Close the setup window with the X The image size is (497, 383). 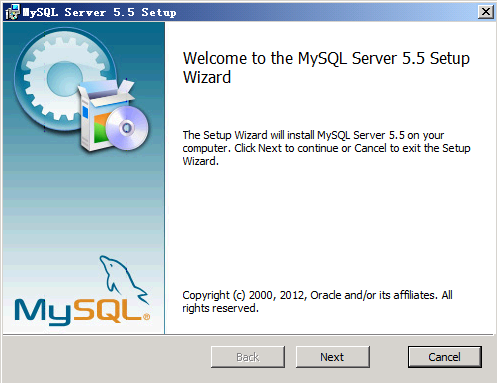[486, 12]
